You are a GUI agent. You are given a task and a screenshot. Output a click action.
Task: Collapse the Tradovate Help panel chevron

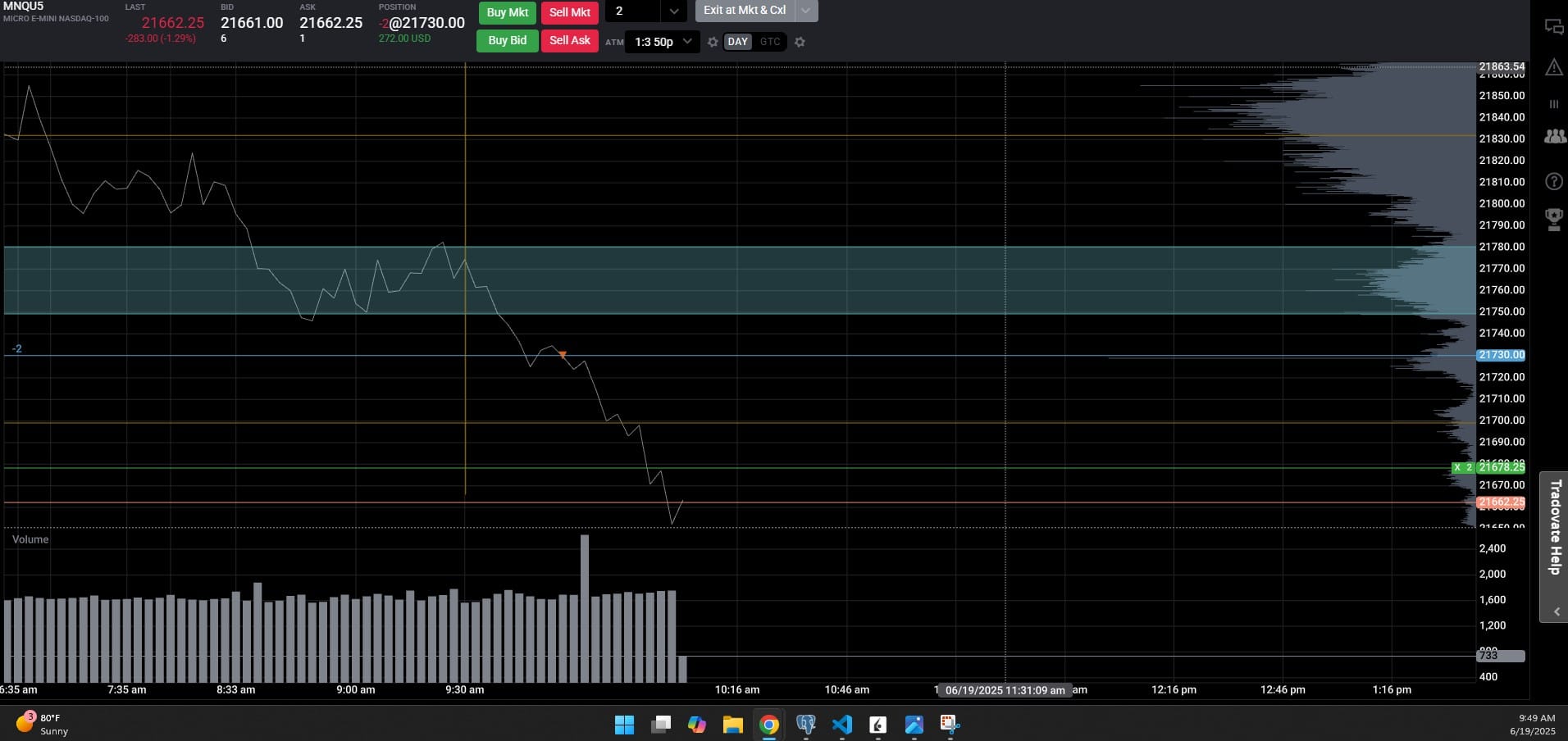(x=1556, y=611)
